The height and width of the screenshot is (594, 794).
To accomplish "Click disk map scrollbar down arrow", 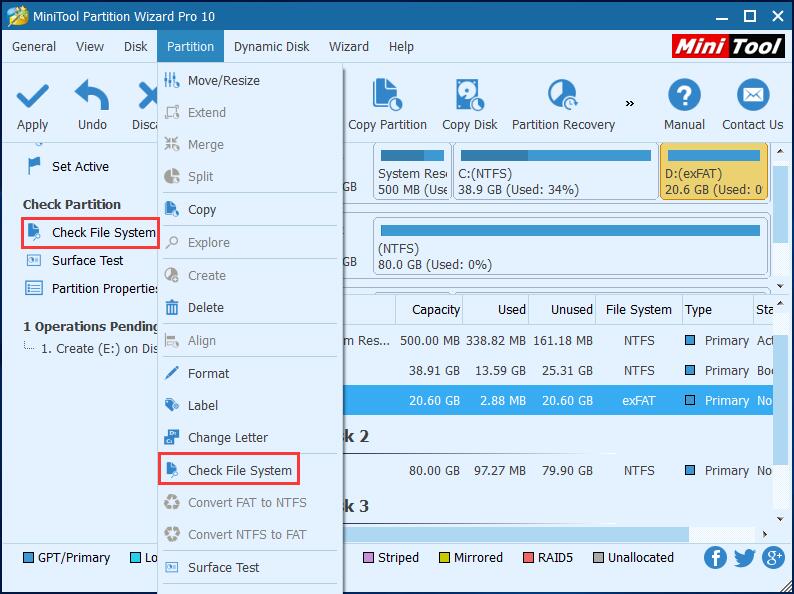I will 780,286.
